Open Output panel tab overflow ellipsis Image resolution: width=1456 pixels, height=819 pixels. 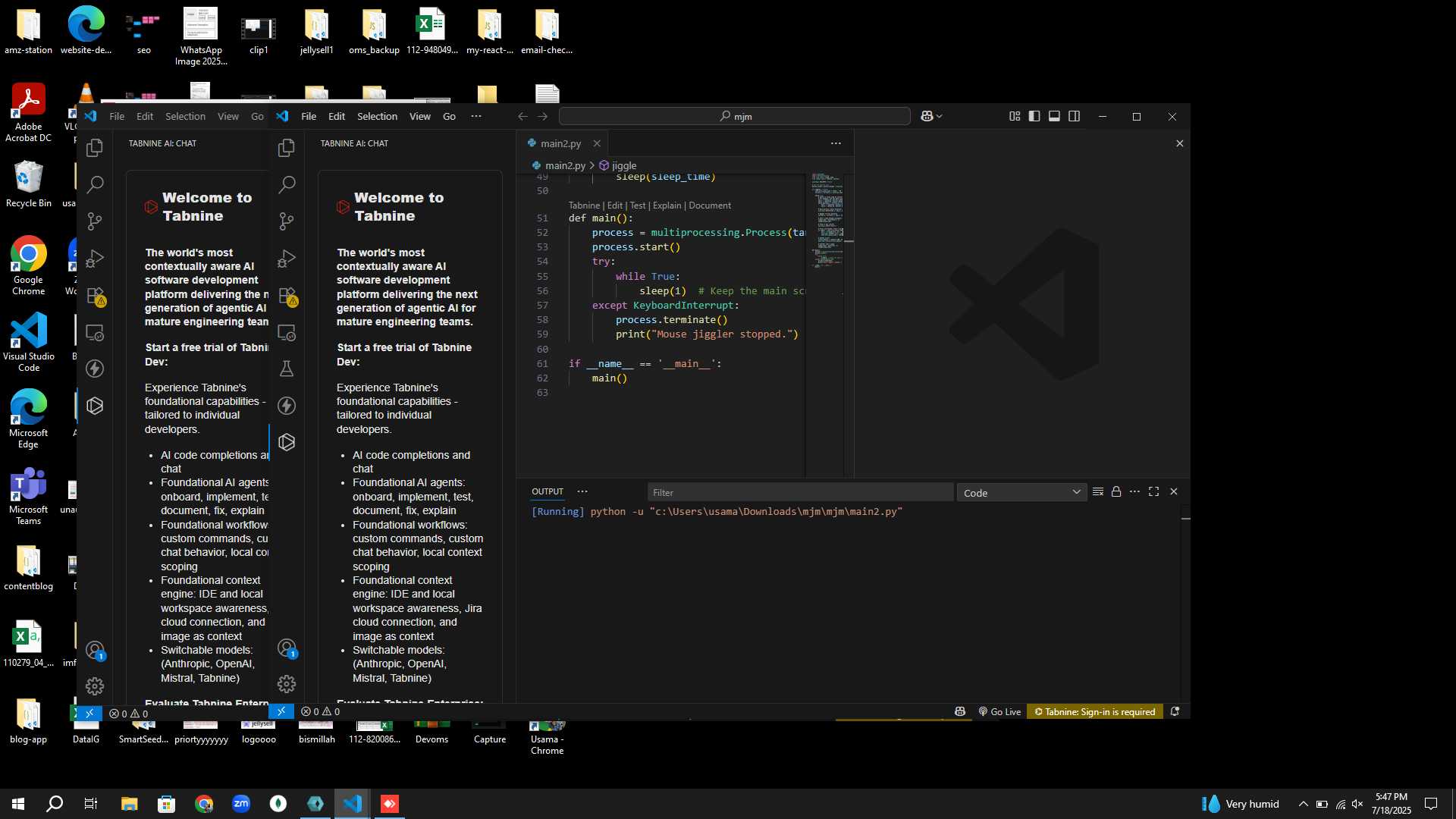coord(582,491)
